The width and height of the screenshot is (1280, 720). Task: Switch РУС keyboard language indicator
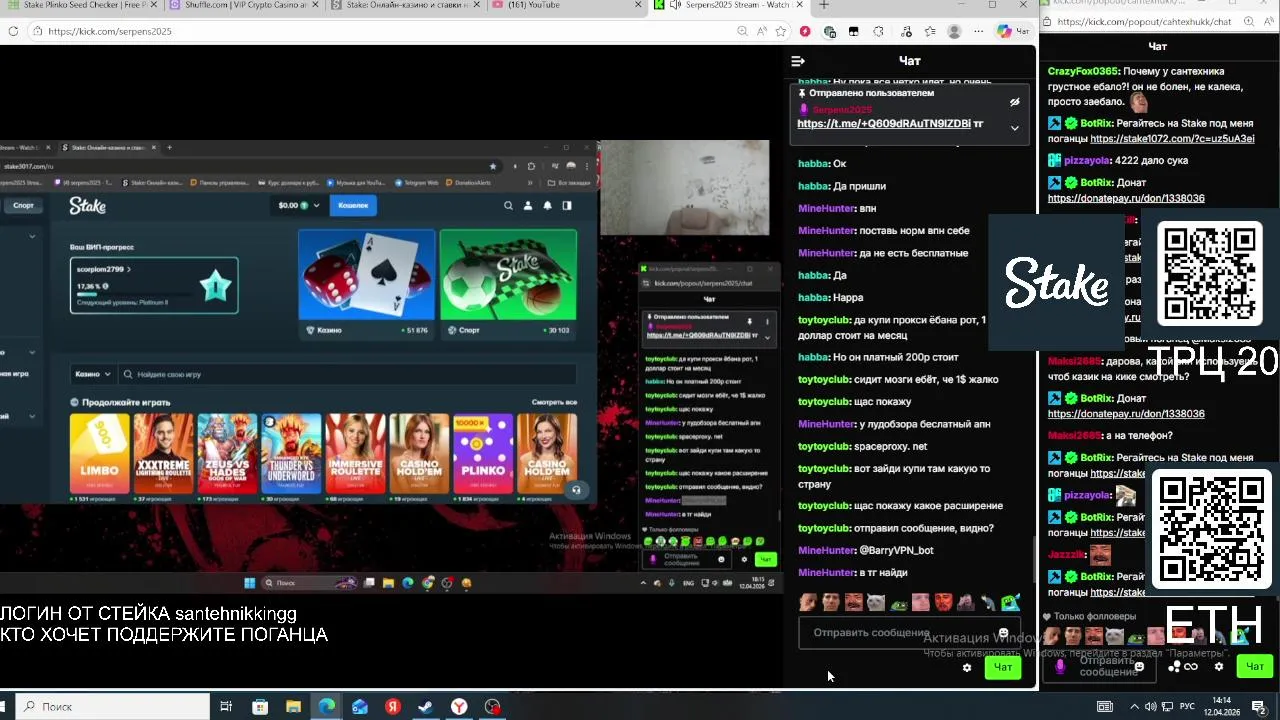pos(1186,707)
